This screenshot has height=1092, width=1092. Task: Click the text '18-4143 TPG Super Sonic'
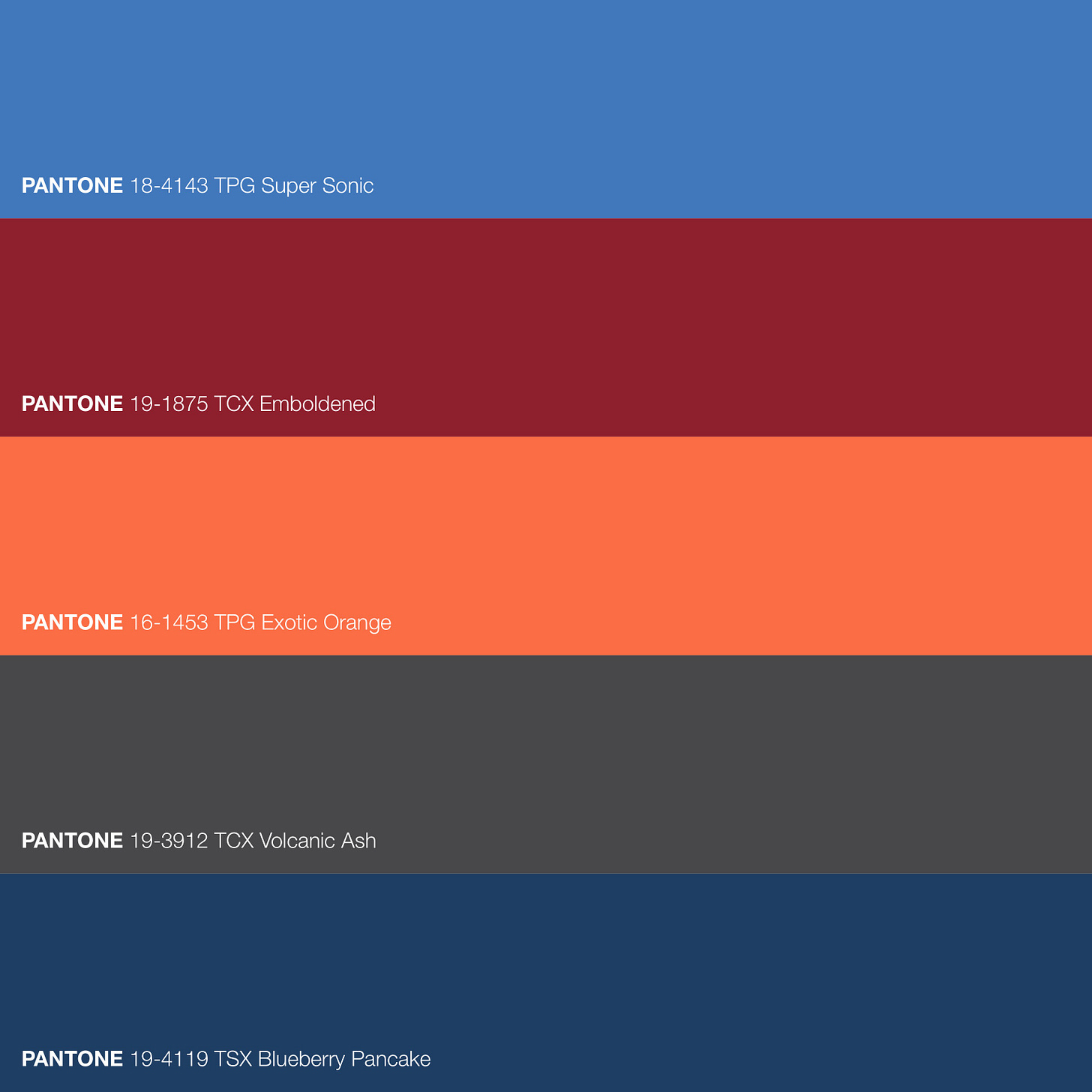click(x=252, y=186)
